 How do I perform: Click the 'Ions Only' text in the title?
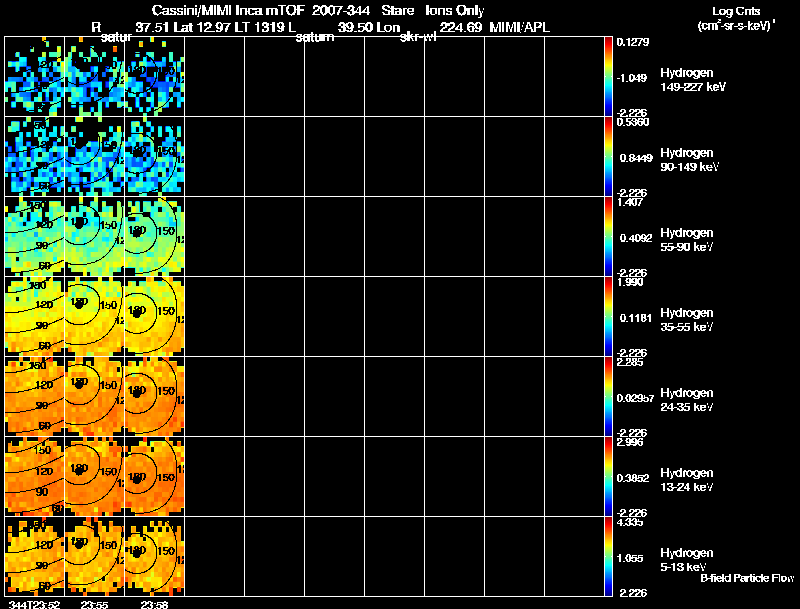click(455, 10)
